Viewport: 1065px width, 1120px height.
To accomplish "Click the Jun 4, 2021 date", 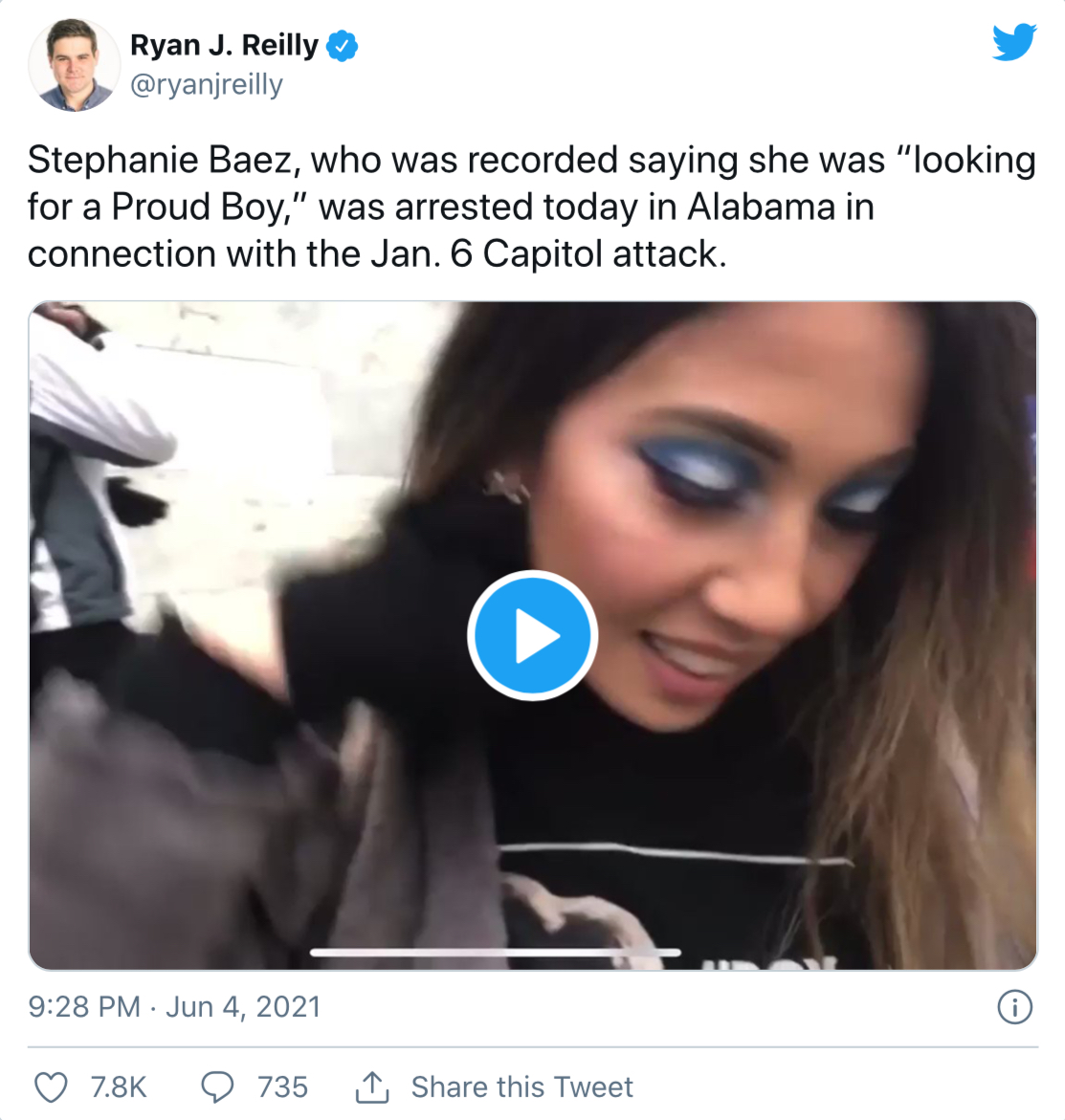I will point(243,1007).
